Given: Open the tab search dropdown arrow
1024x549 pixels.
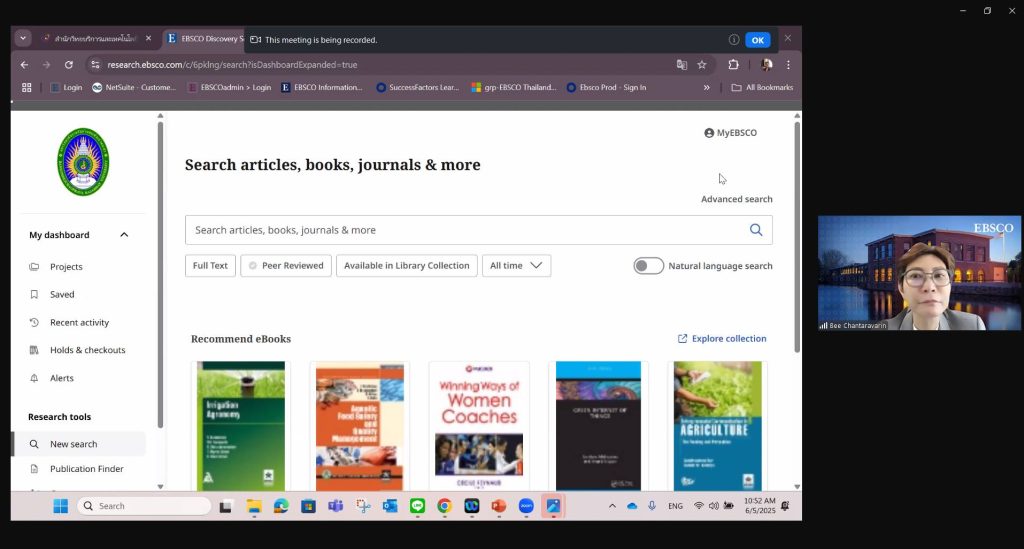Looking at the screenshot, I should tap(23, 39).
